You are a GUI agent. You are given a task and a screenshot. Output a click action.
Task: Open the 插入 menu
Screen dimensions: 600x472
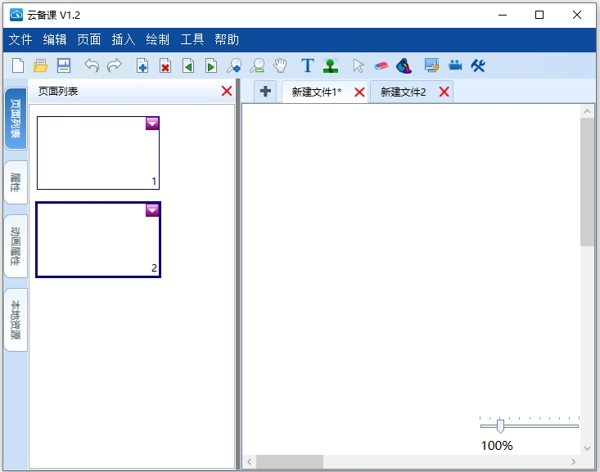click(x=123, y=40)
